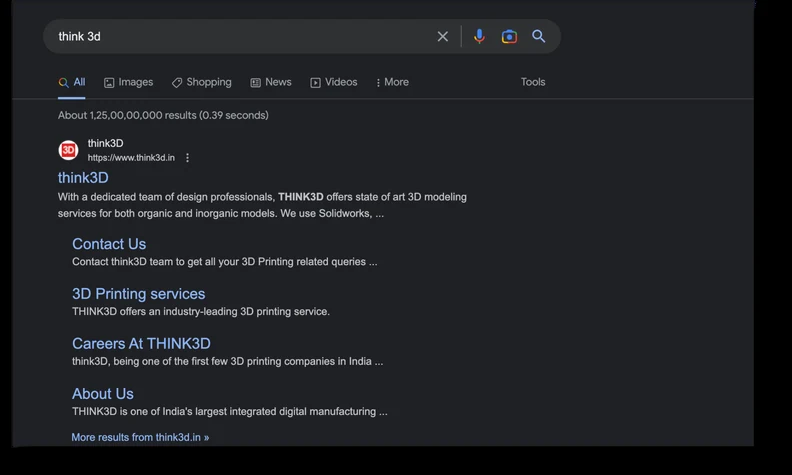Open the 3D Printing services sitelink
792x475 pixels.
tap(138, 294)
